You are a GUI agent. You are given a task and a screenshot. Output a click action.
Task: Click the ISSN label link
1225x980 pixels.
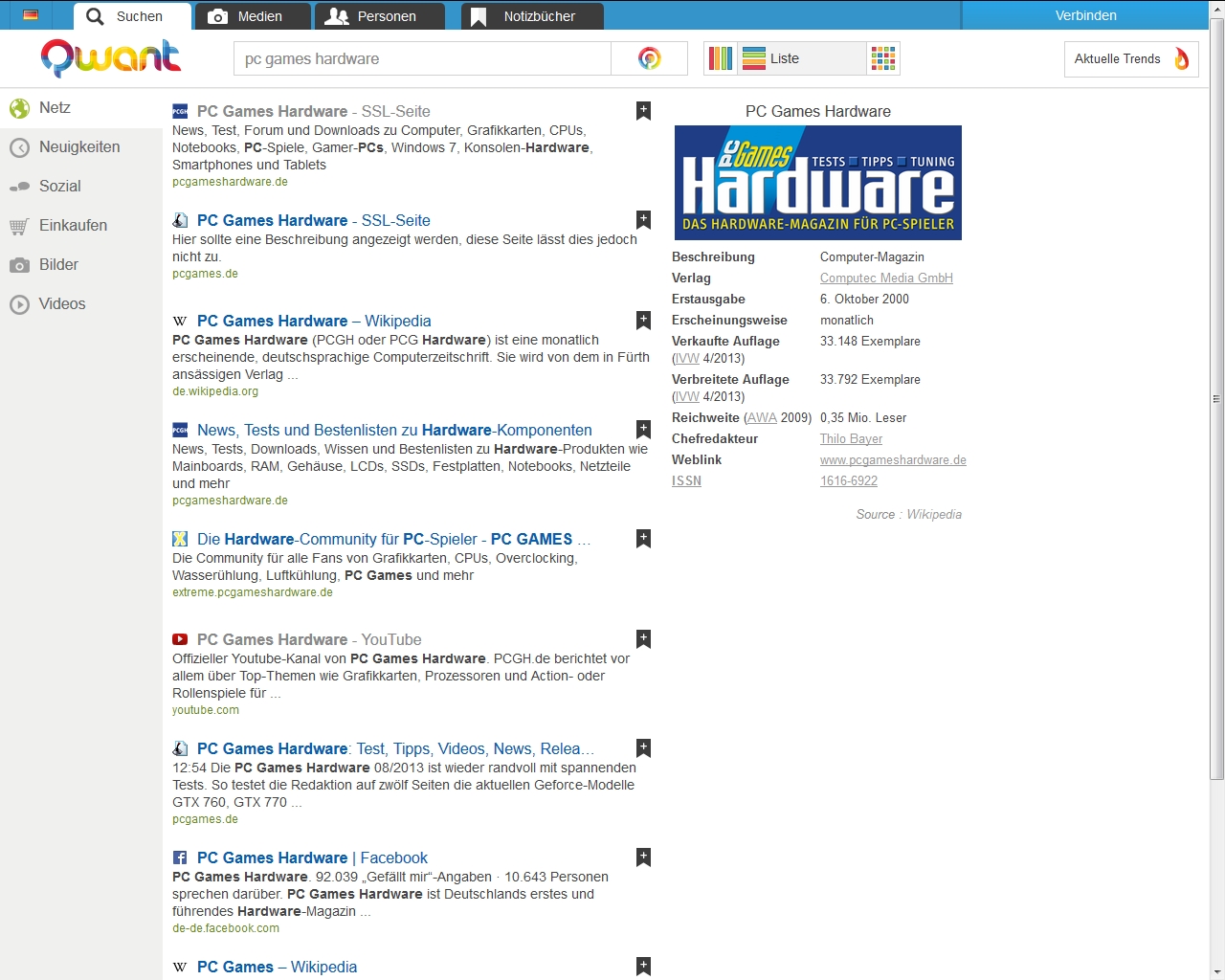[686, 481]
